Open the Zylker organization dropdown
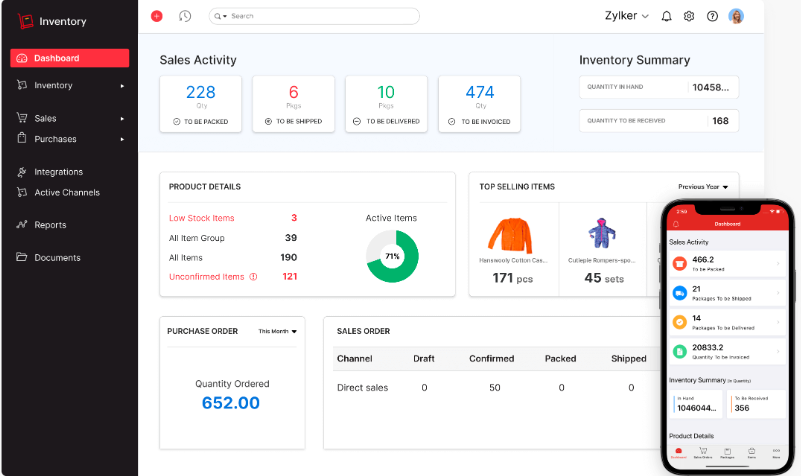Screen dimensions: 801x476 (x=627, y=16)
